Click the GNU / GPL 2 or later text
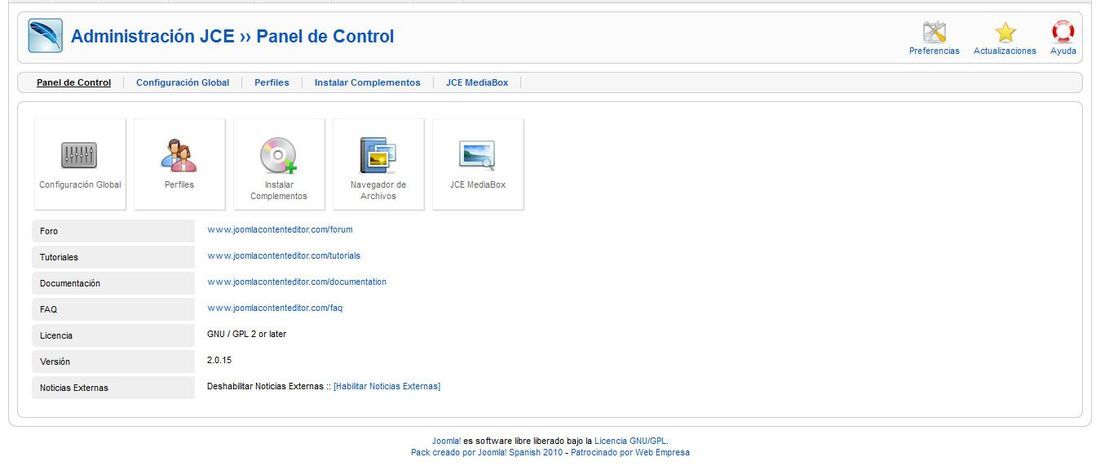1100x466 pixels. pyautogui.click(x=246, y=334)
